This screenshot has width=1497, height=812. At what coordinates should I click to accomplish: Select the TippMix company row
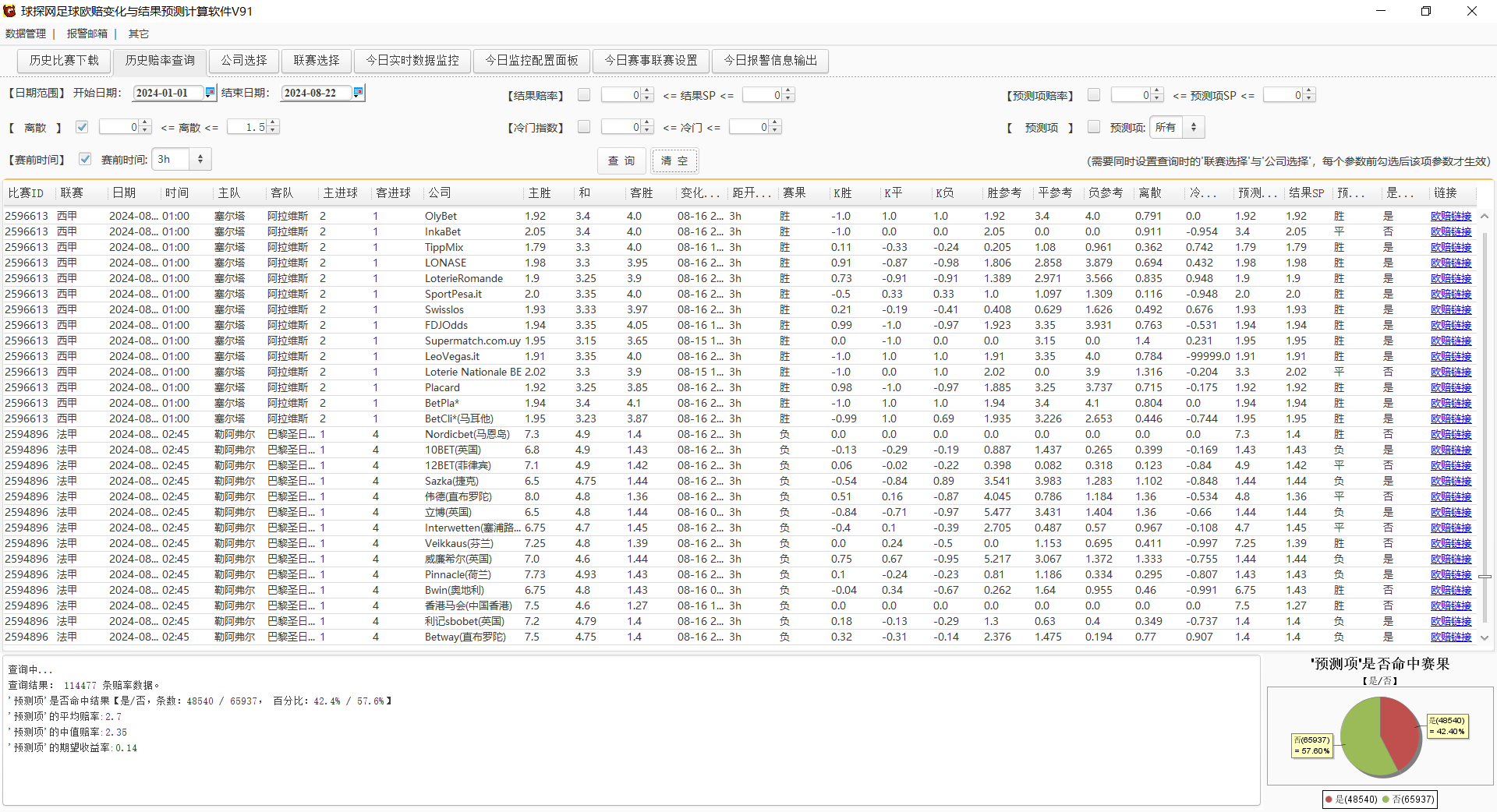(x=741, y=247)
